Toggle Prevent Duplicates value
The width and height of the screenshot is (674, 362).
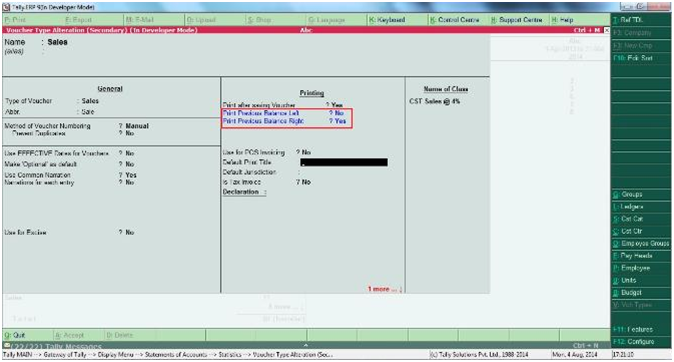point(130,134)
